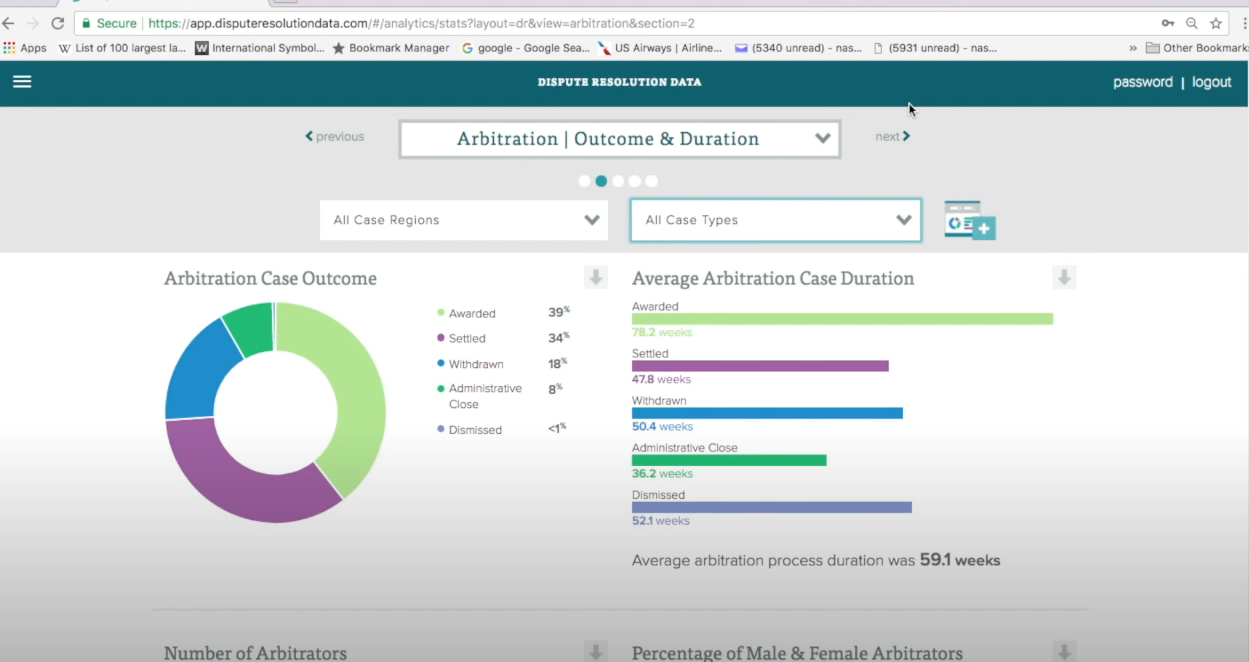Download the Average Arbitration Case Duration chart
This screenshot has height=662, width=1249.
(x=1064, y=278)
